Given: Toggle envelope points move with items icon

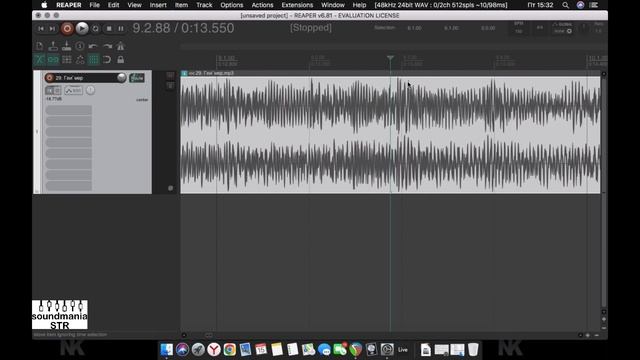Looking at the screenshot, I should coord(80,60).
